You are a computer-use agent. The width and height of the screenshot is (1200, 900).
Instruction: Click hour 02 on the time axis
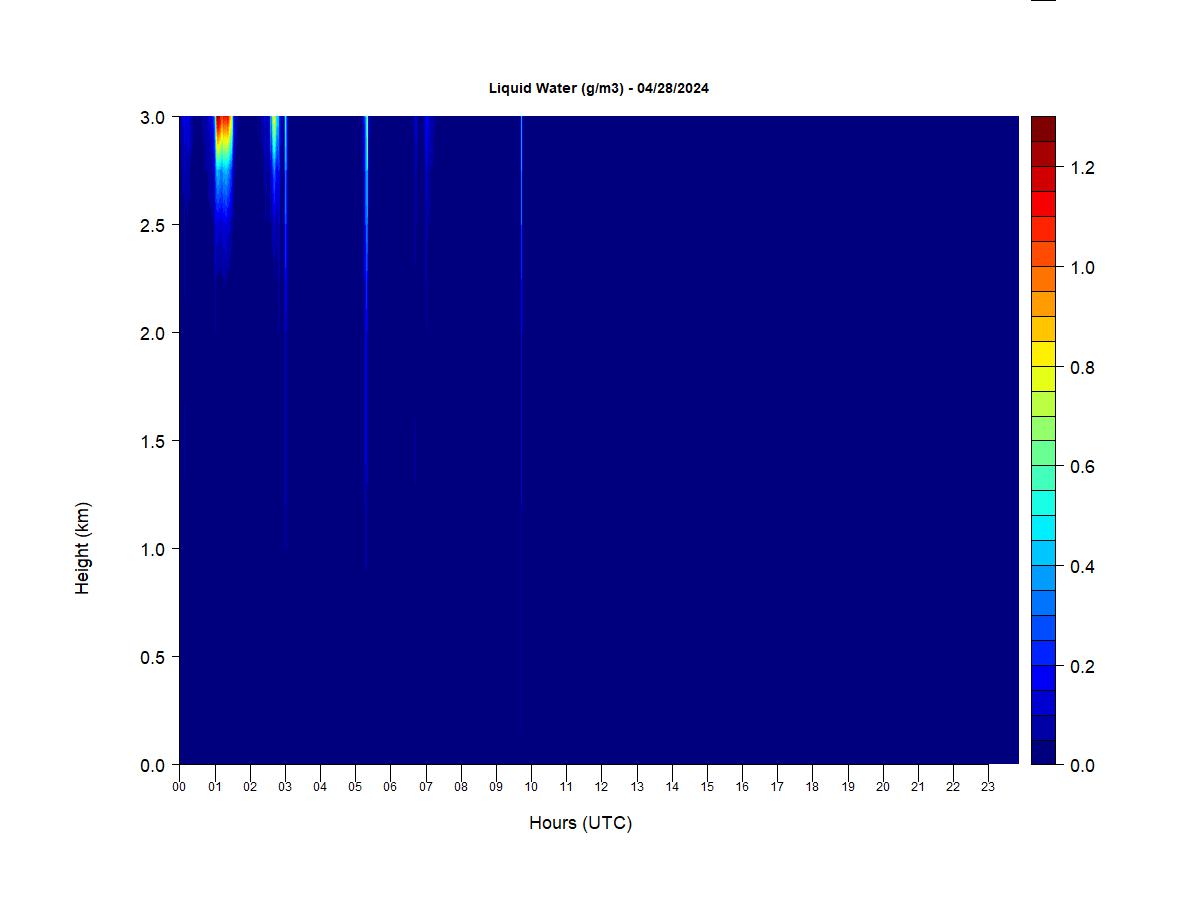(x=250, y=787)
